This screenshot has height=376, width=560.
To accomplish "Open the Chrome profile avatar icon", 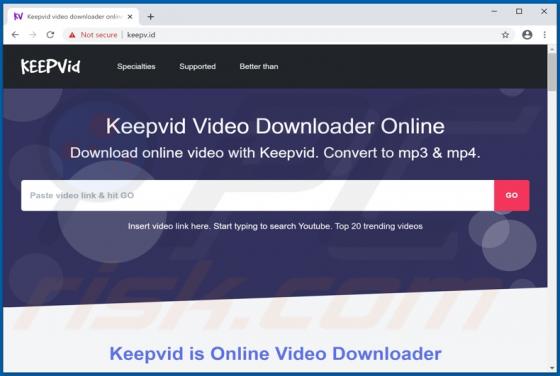I will 527,35.
